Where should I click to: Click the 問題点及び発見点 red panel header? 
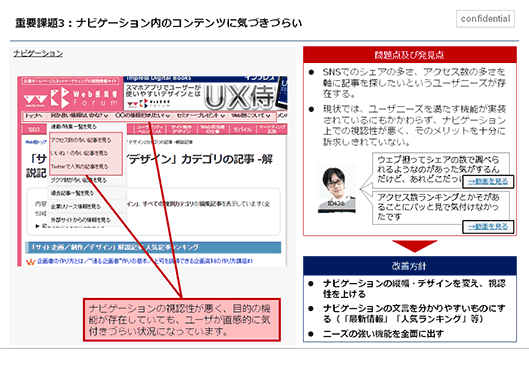point(410,55)
